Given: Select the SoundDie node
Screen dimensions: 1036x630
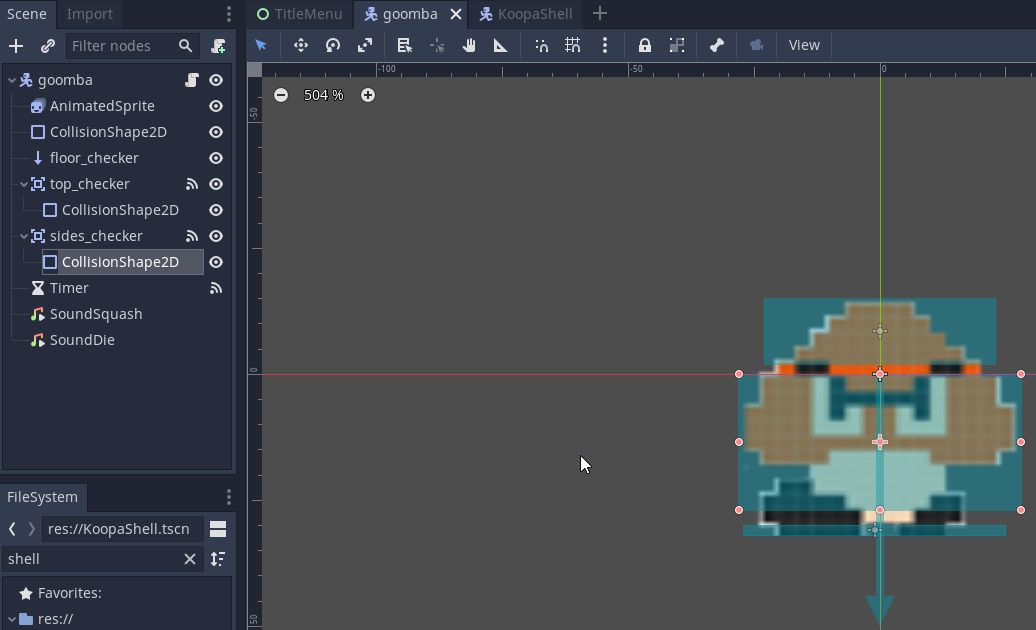Looking at the screenshot, I should 82,340.
